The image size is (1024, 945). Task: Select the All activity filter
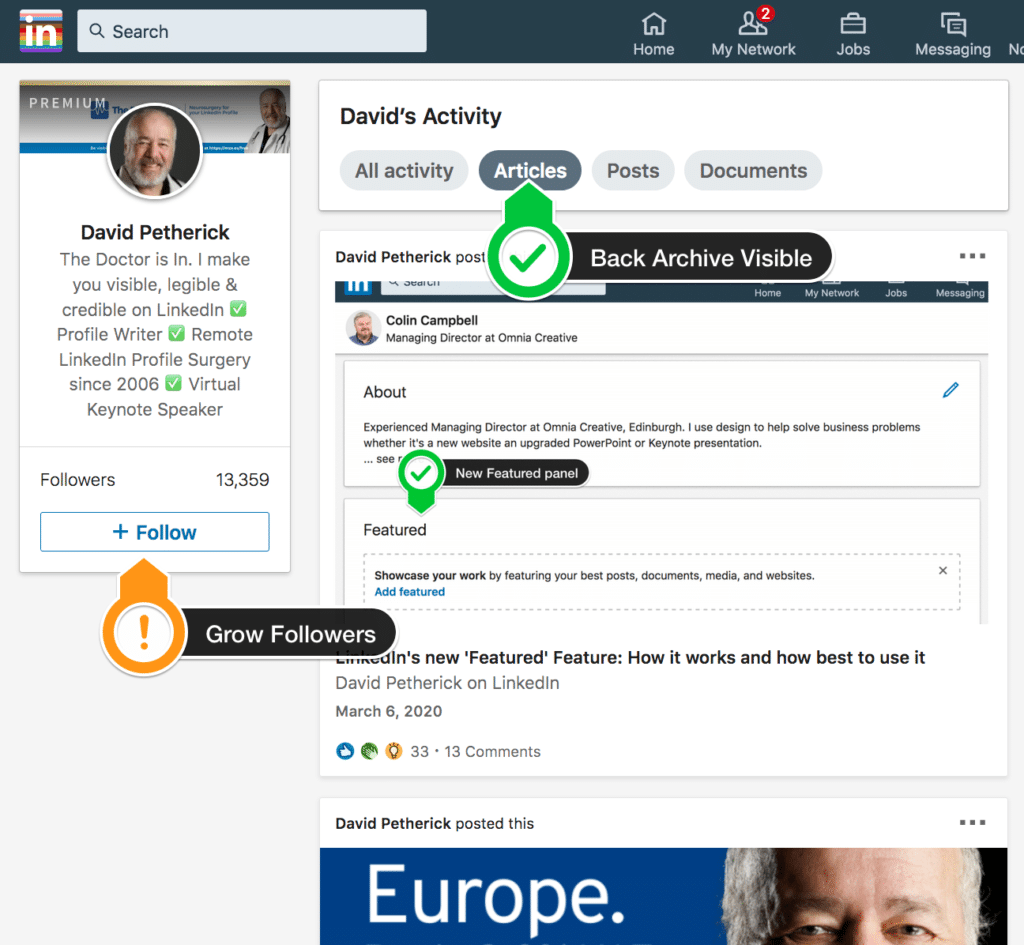(x=404, y=170)
